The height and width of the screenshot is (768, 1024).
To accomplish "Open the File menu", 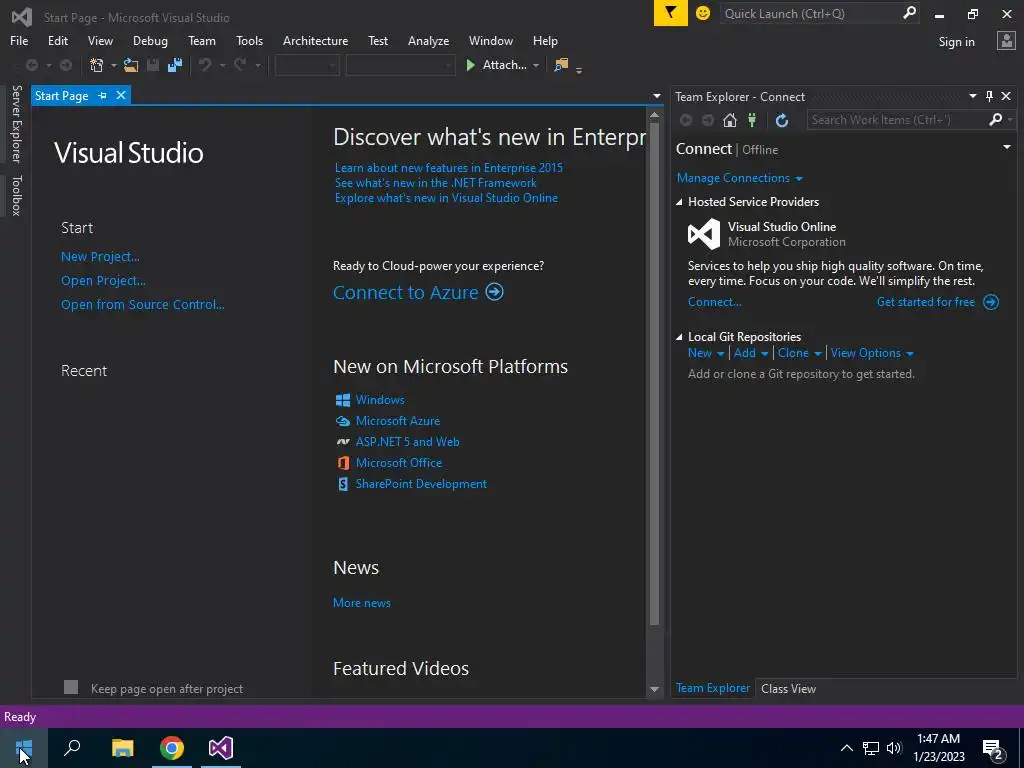I will tap(19, 40).
